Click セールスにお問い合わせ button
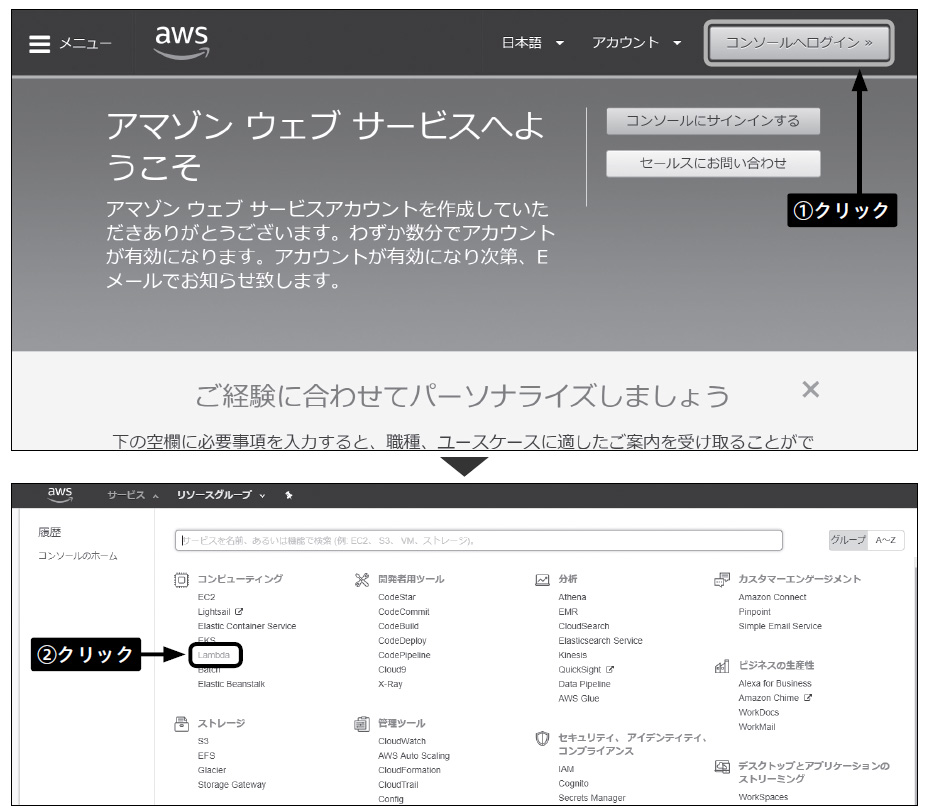Viewport: 927px width, 810px height. [x=713, y=163]
